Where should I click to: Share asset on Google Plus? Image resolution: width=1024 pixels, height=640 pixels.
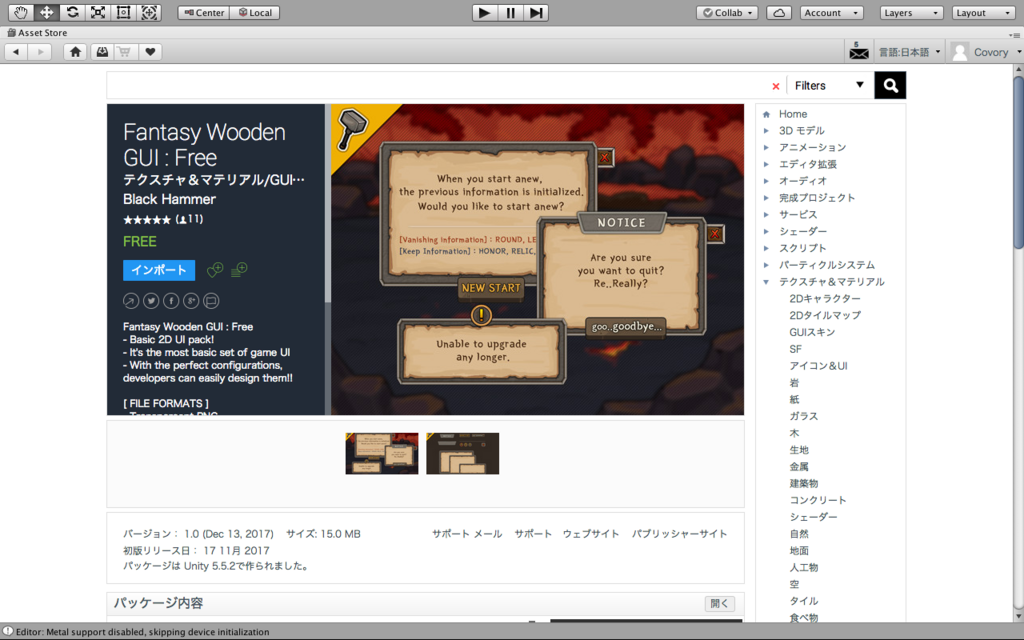(191, 301)
